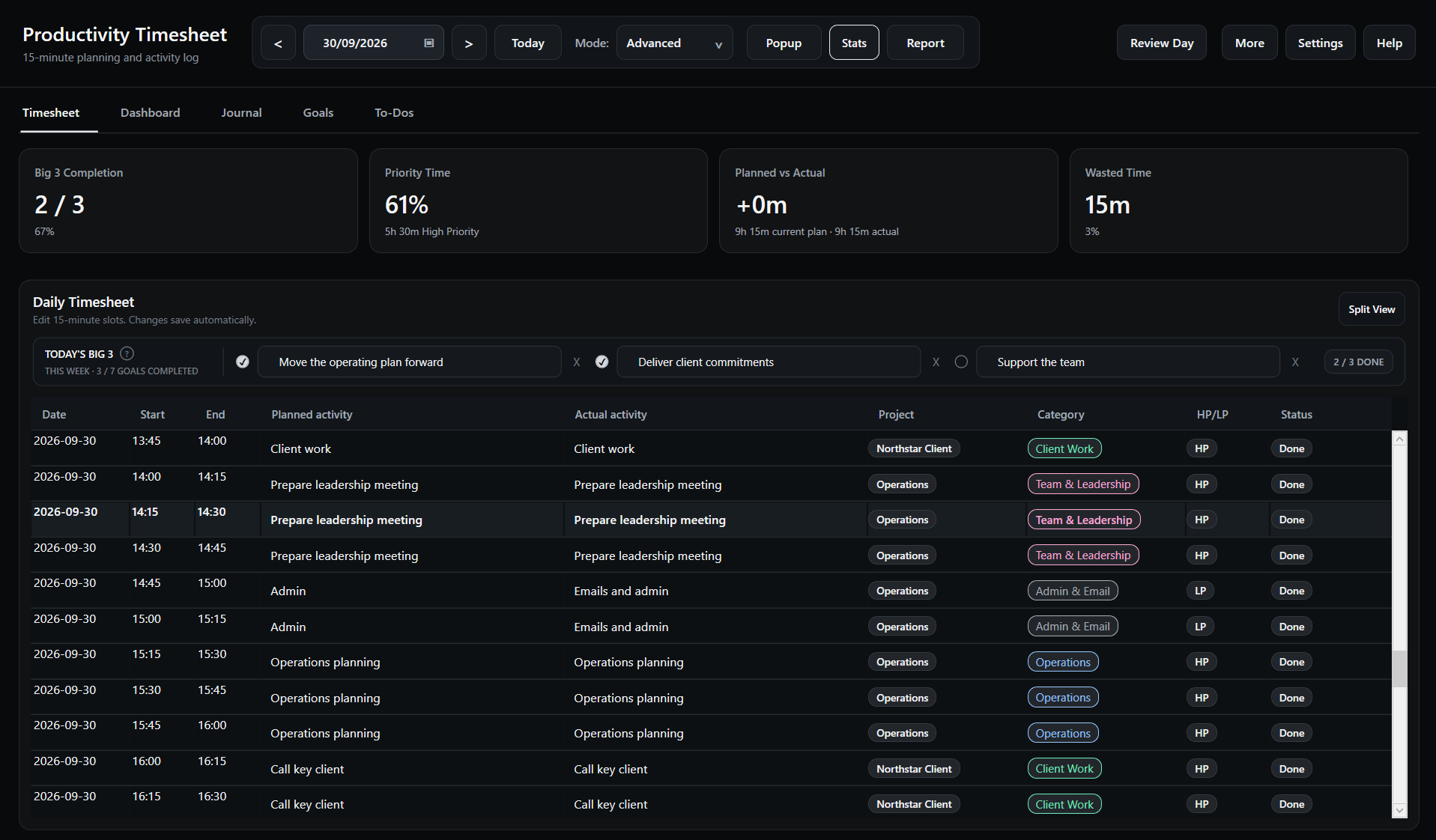This screenshot has height=840, width=1436.
Task: Open Settings
Action: (x=1320, y=43)
